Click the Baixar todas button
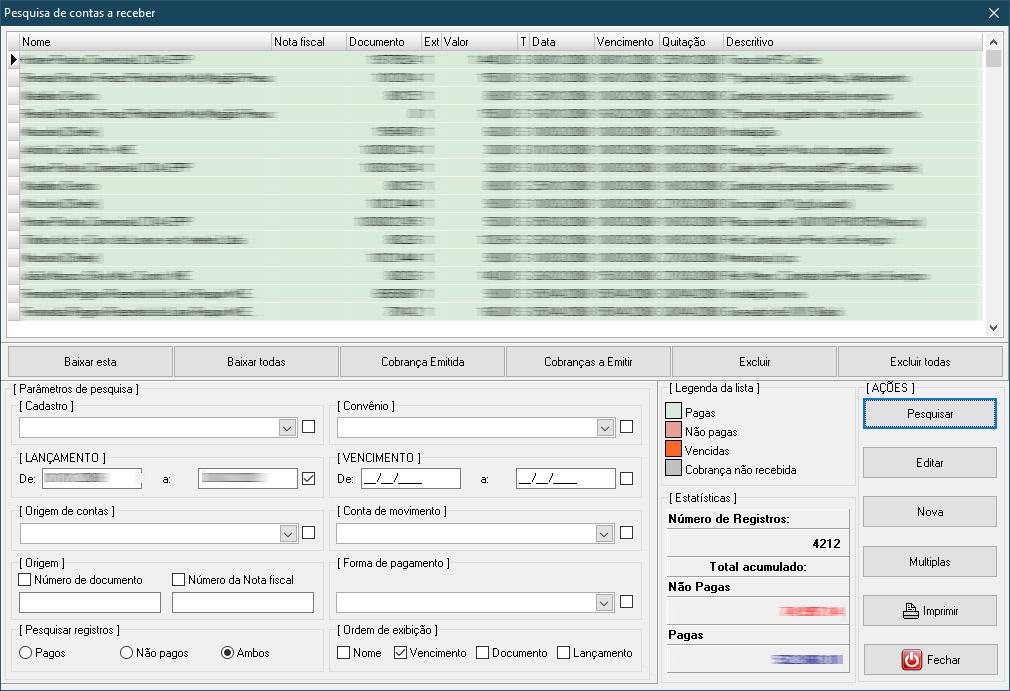Image resolution: width=1010 pixels, height=691 pixels. tap(256, 362)
